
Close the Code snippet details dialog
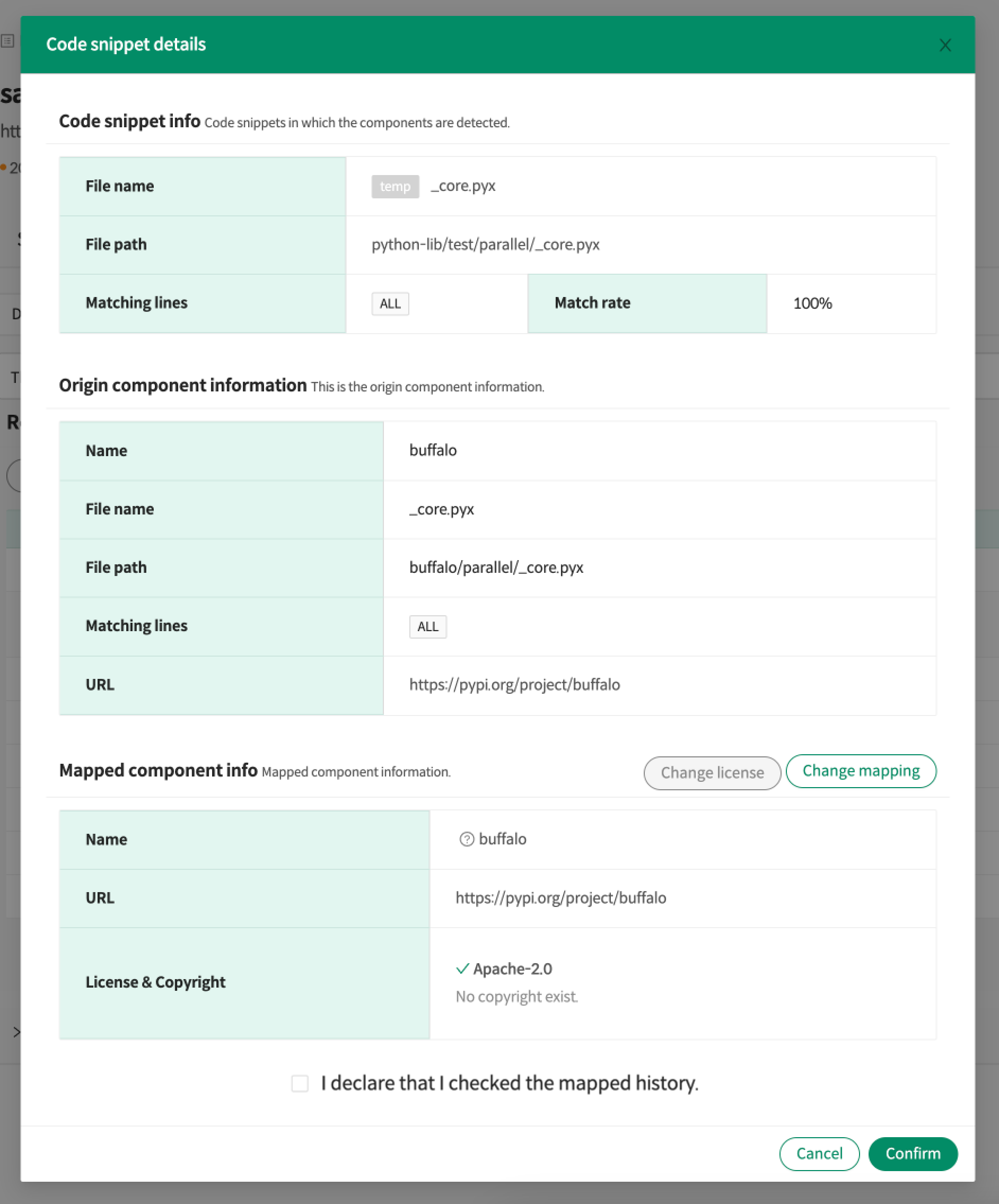pos(944,45)
